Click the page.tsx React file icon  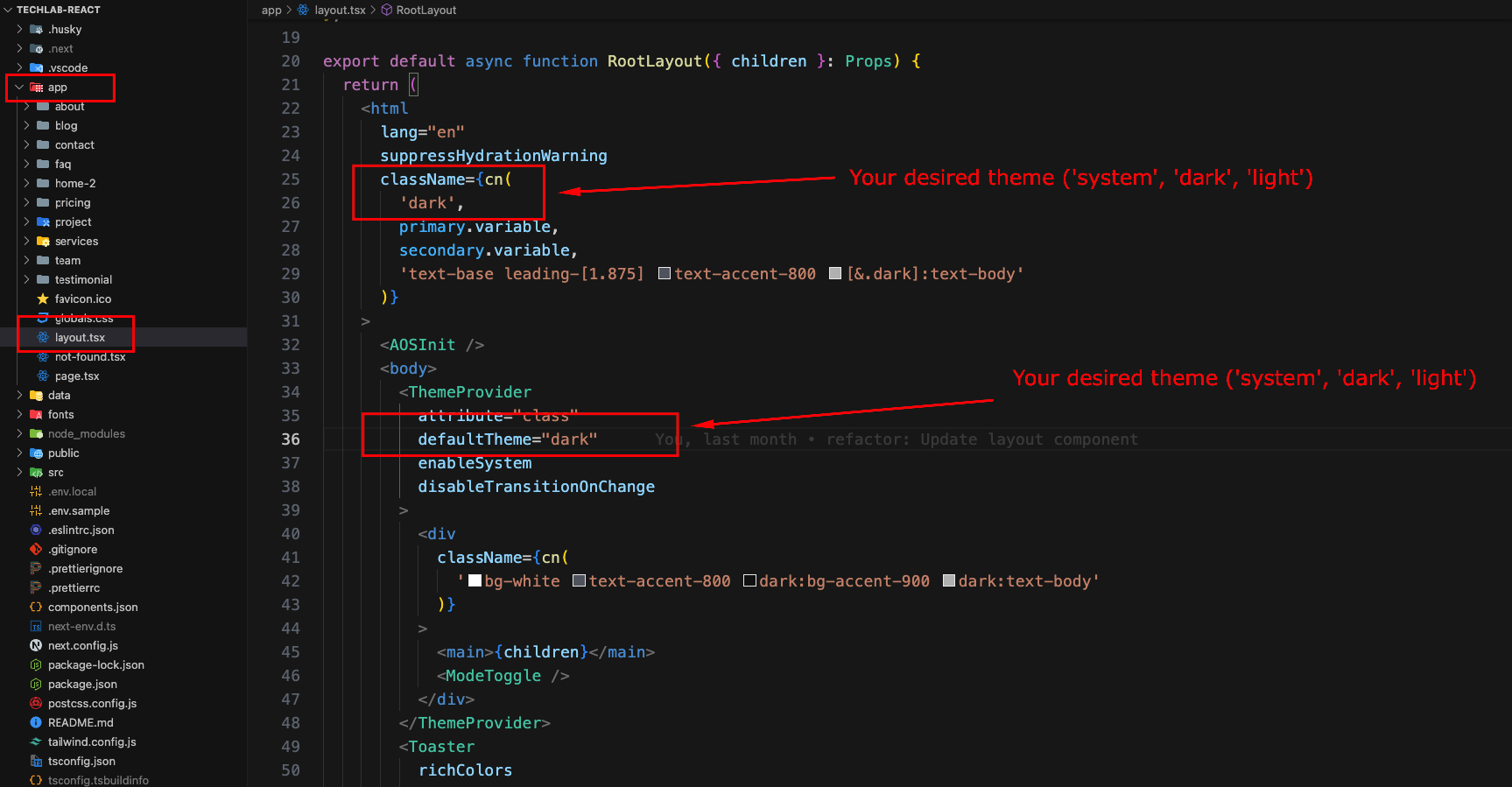pyautogui.click(x=43, y=376)
